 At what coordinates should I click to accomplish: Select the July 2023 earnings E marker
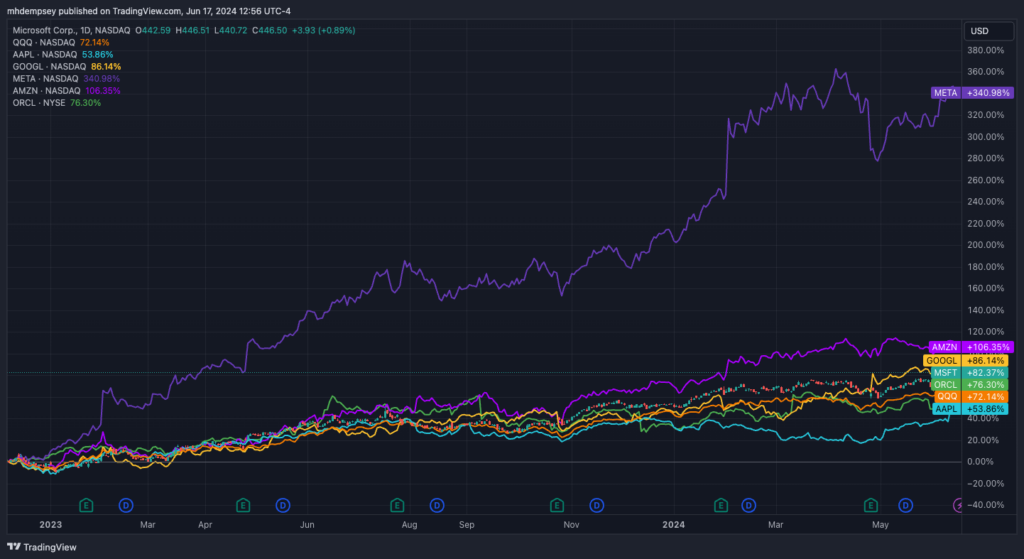tap(397, 505)
